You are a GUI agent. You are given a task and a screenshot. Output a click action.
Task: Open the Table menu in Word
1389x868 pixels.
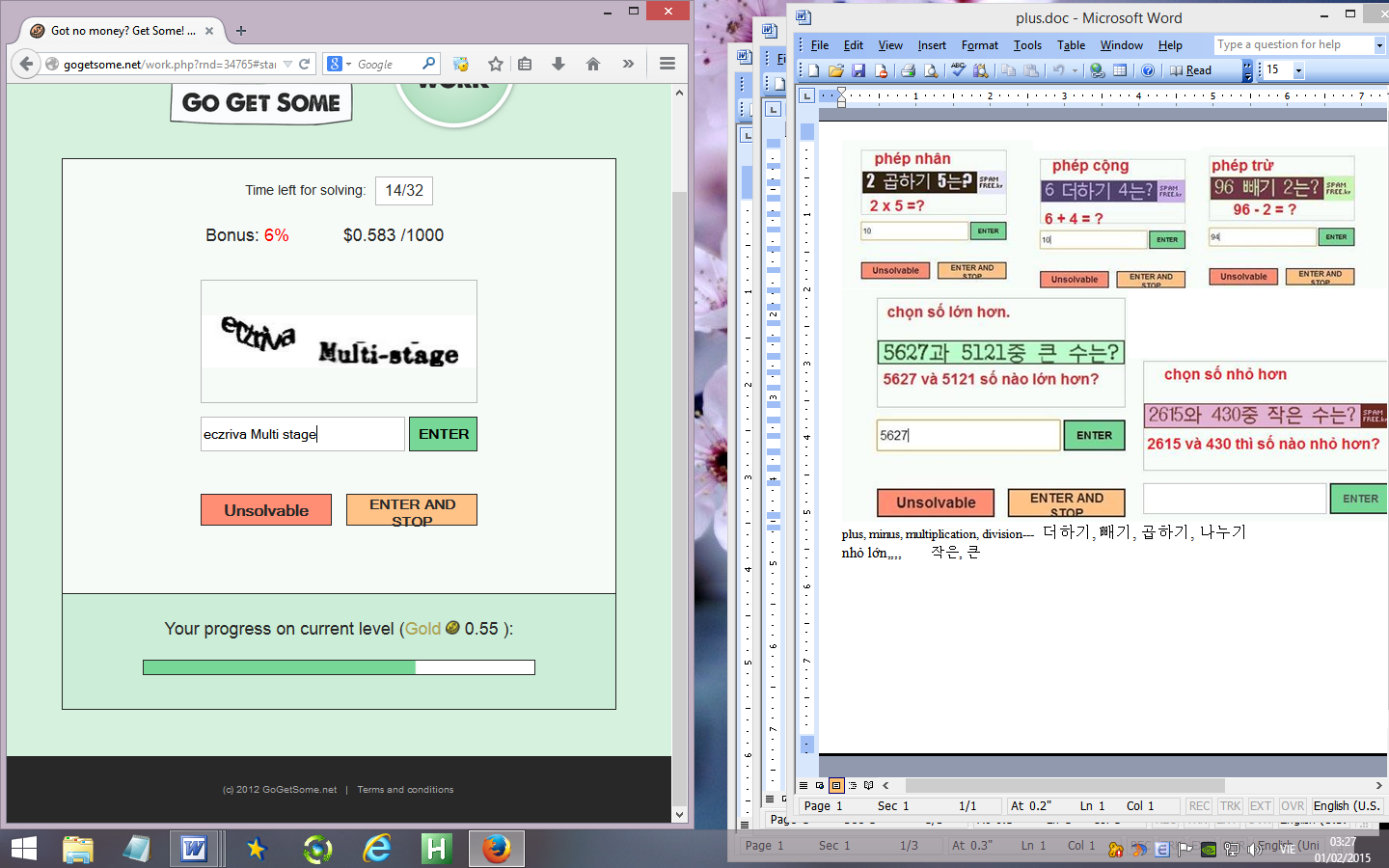click(x=1071, y=45)
